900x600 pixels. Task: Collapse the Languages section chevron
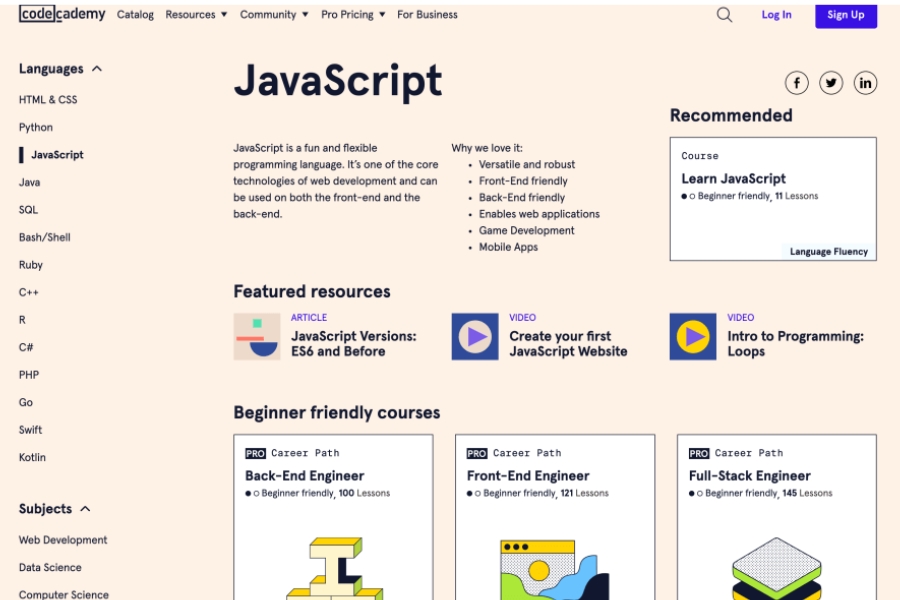point(97,69)
